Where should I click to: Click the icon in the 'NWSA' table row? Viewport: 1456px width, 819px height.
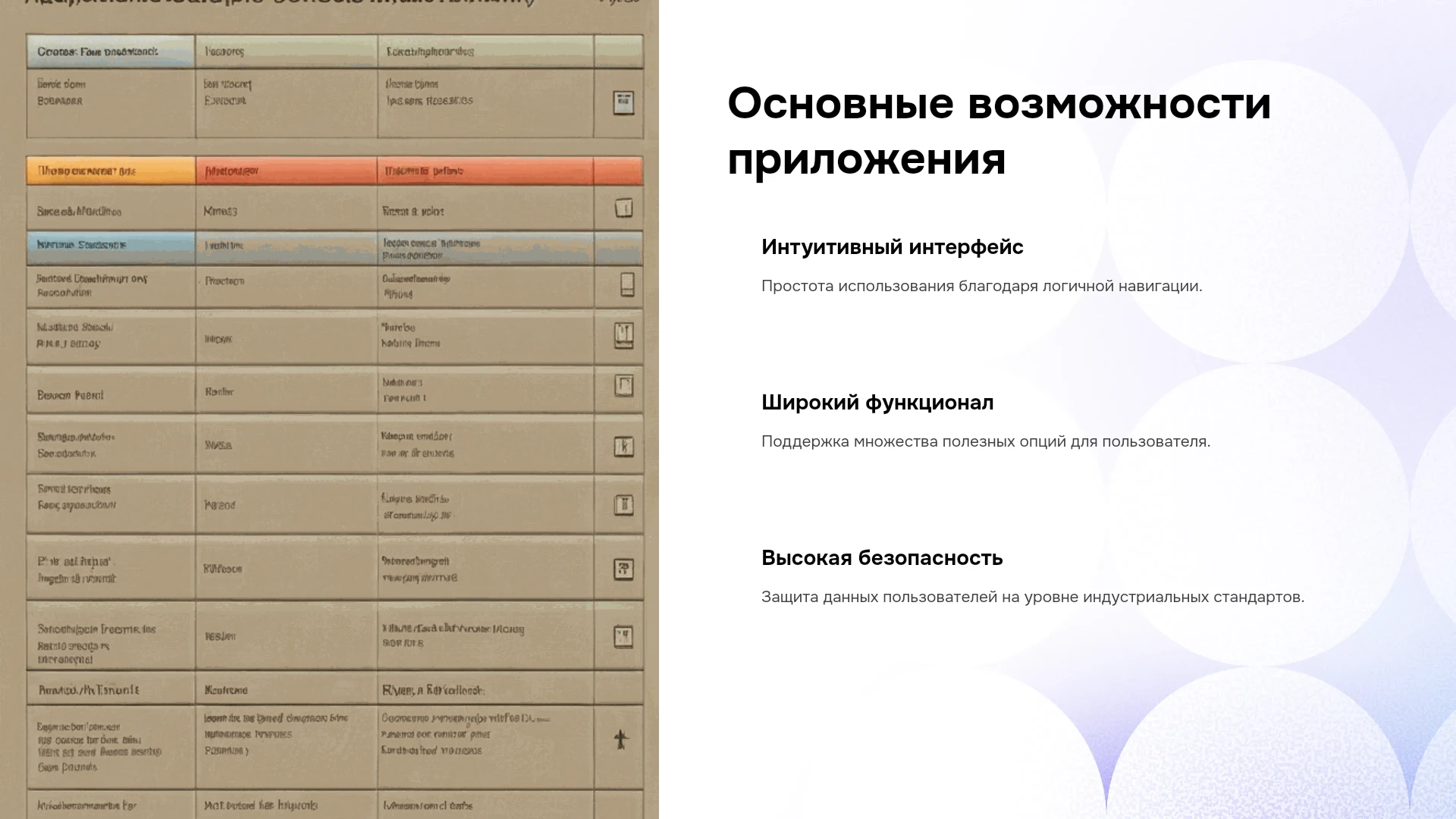point(623,447)
